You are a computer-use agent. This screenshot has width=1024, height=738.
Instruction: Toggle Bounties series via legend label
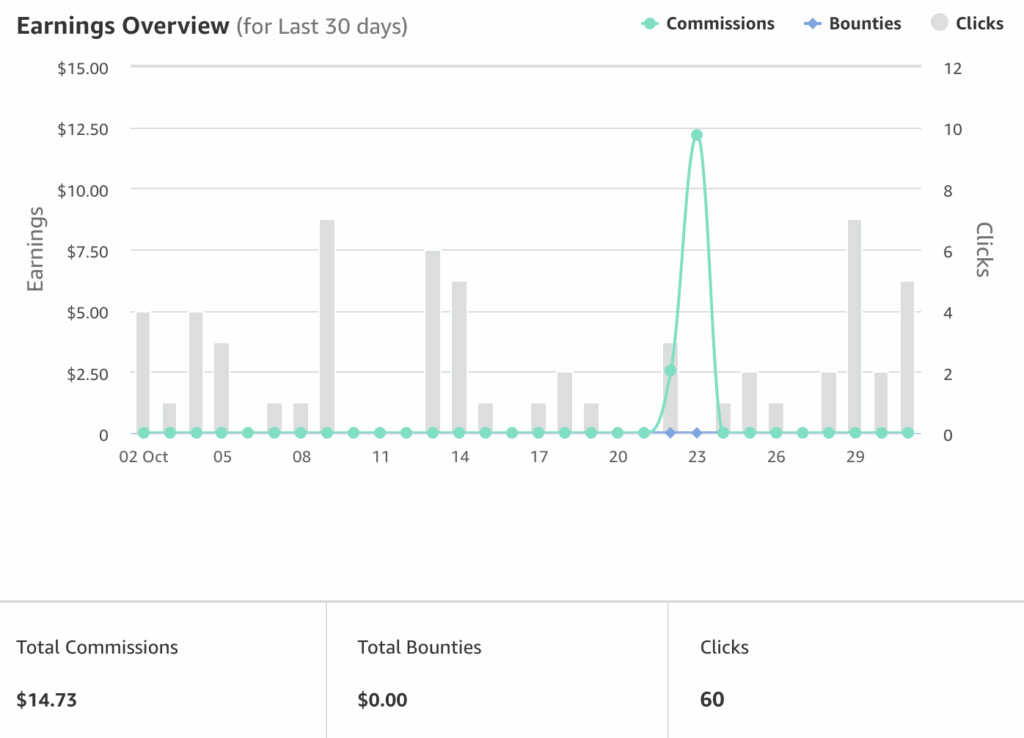[864, 24]
